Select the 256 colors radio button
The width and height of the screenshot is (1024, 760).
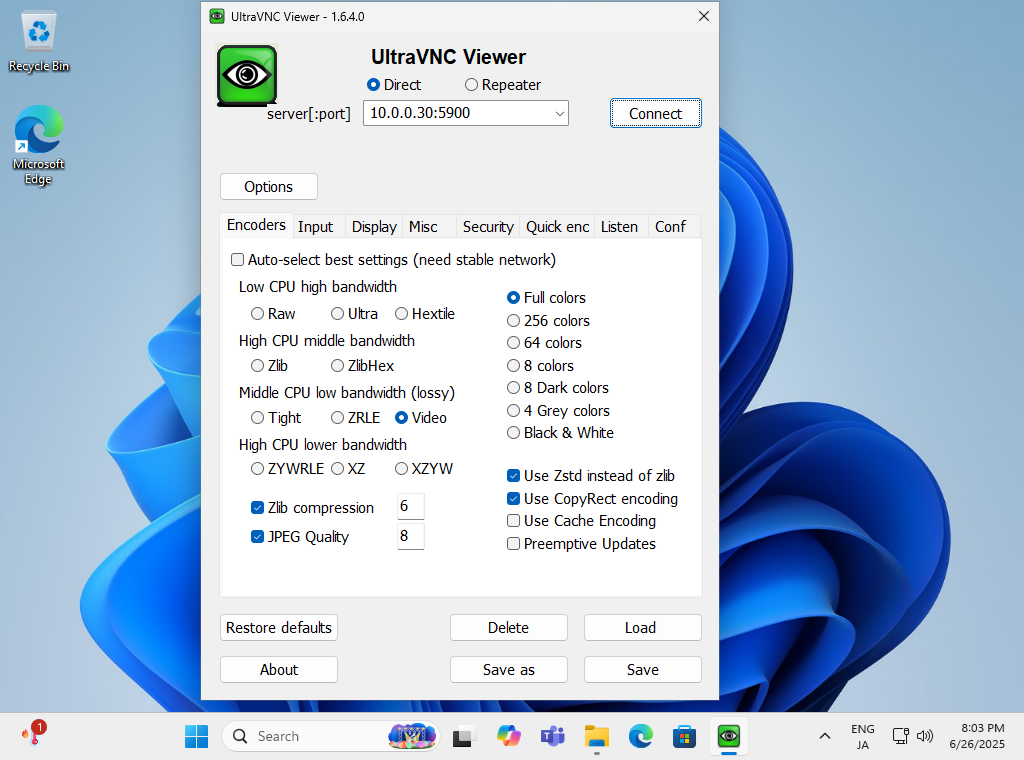pyautogui.click(x=513, y=320)
